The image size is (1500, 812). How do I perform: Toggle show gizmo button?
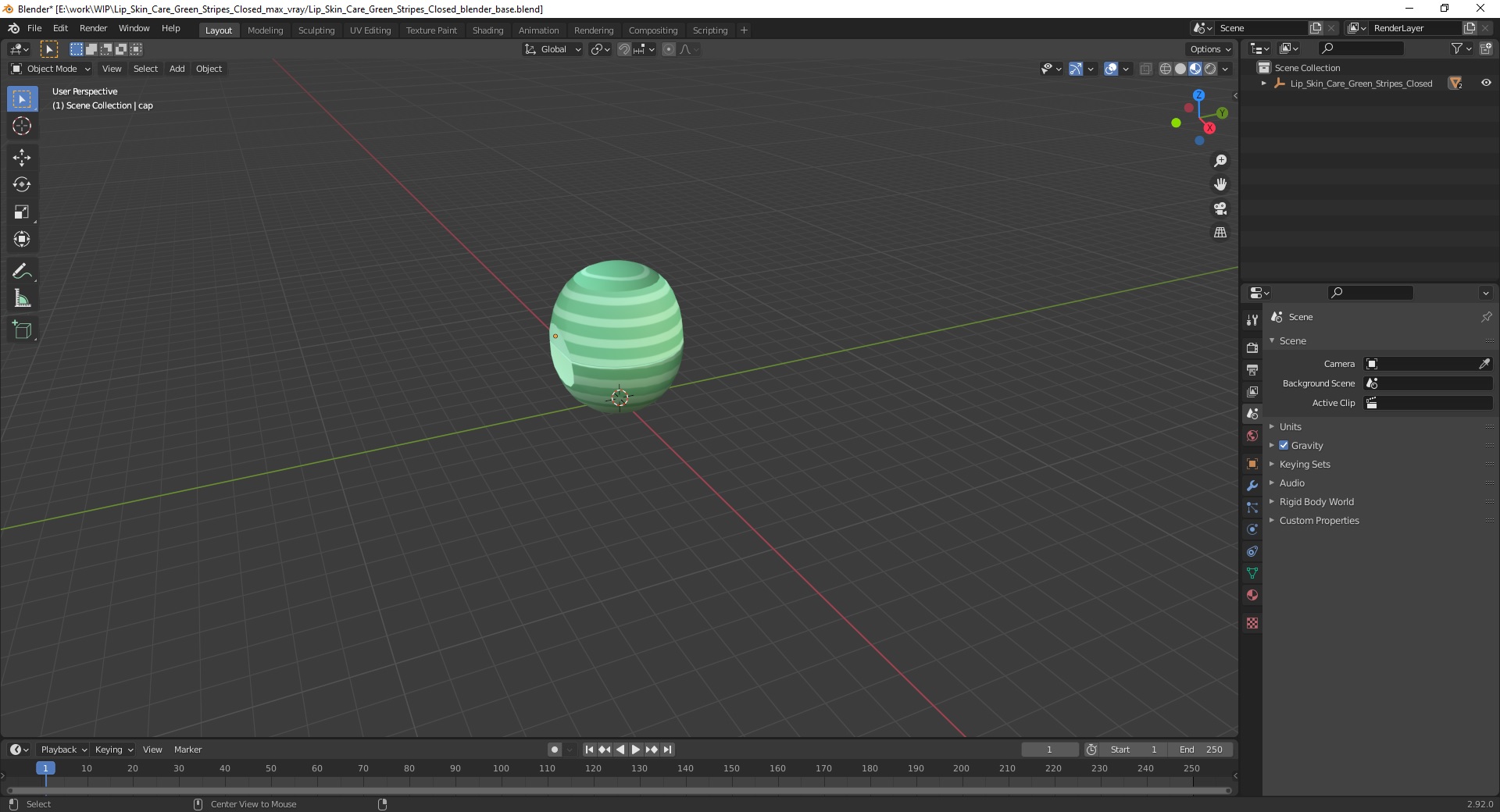point(1076,69)
